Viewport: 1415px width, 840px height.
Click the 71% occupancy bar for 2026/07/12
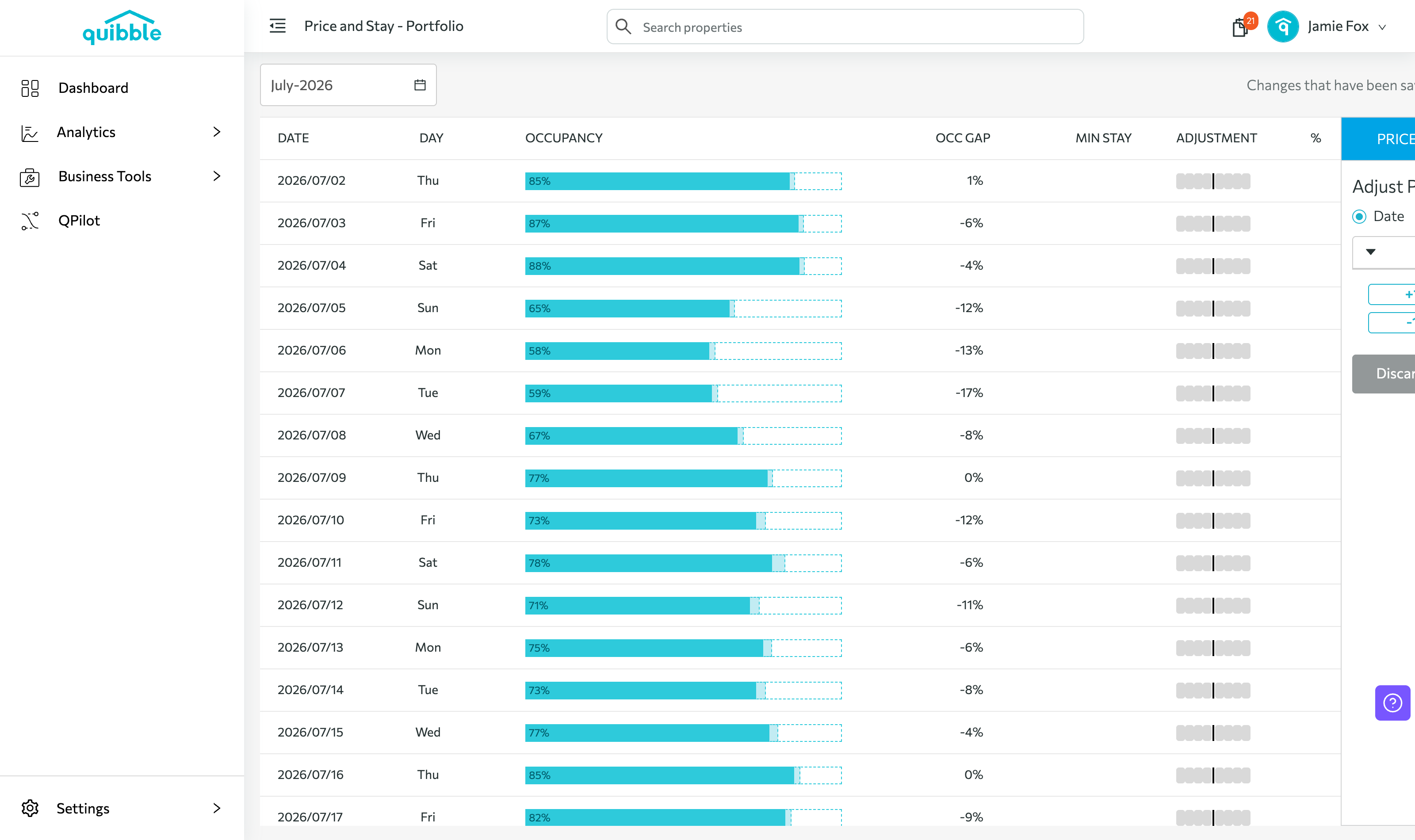tap(683, 606)
